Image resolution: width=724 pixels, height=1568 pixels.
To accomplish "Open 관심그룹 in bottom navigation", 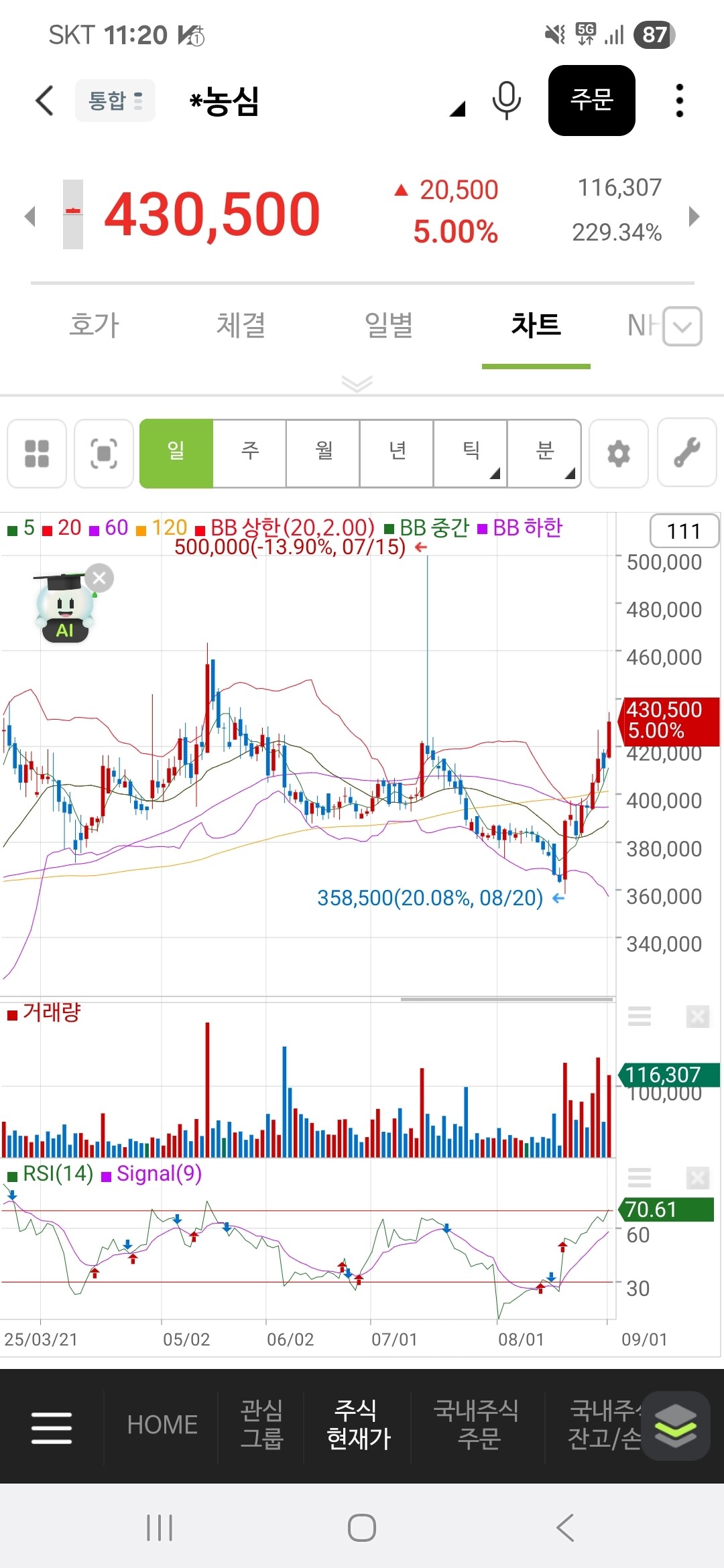I will tap(261, 1425).
